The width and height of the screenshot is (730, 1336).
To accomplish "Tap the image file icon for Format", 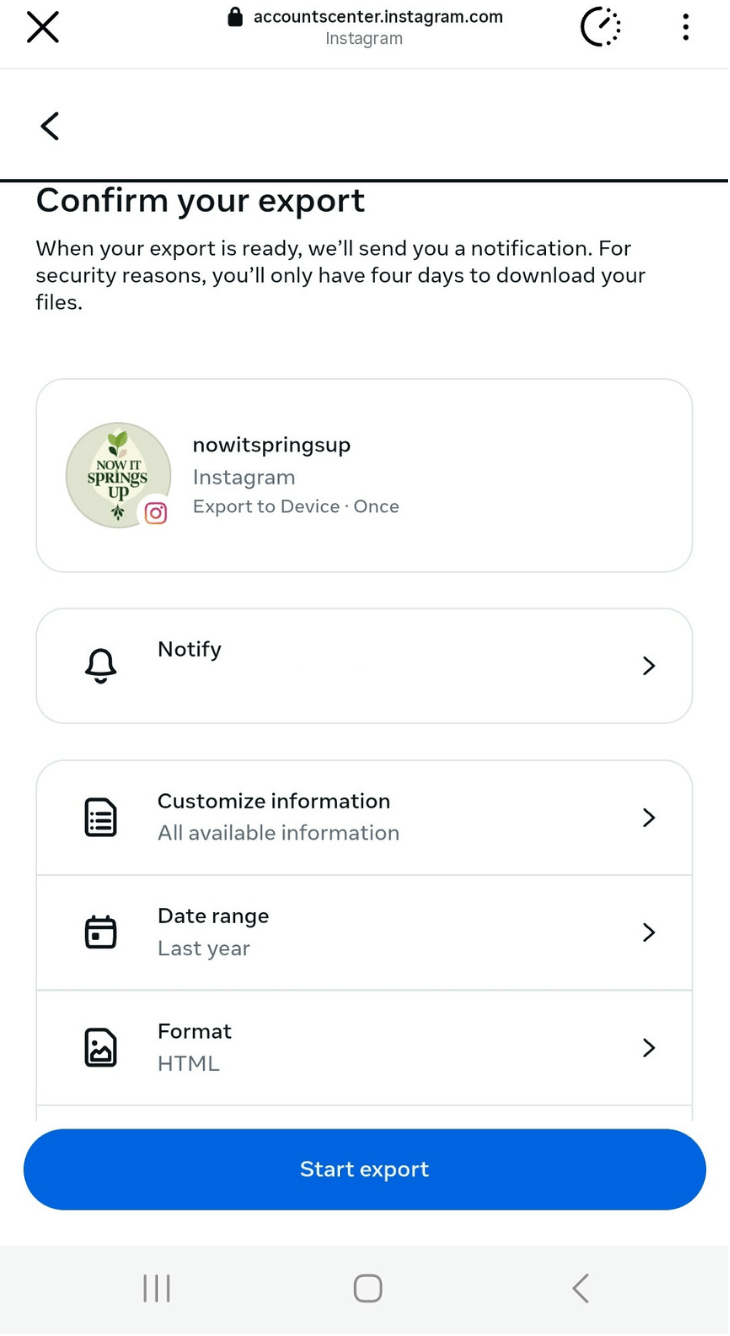I will 101,1048.
